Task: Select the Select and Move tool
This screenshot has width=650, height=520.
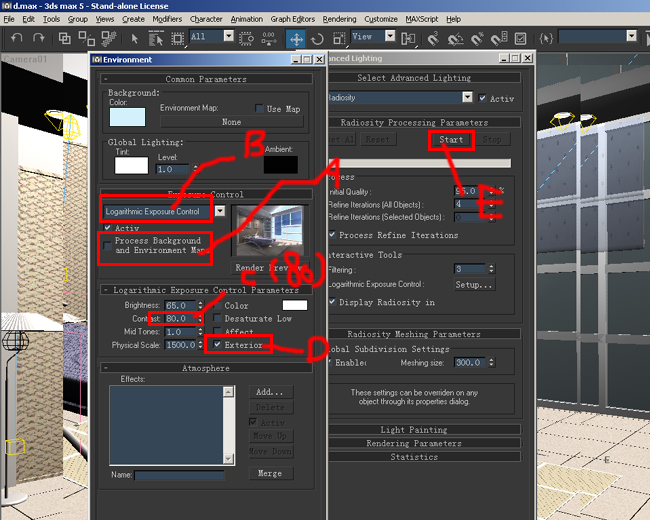Action: tap(297, 38)
